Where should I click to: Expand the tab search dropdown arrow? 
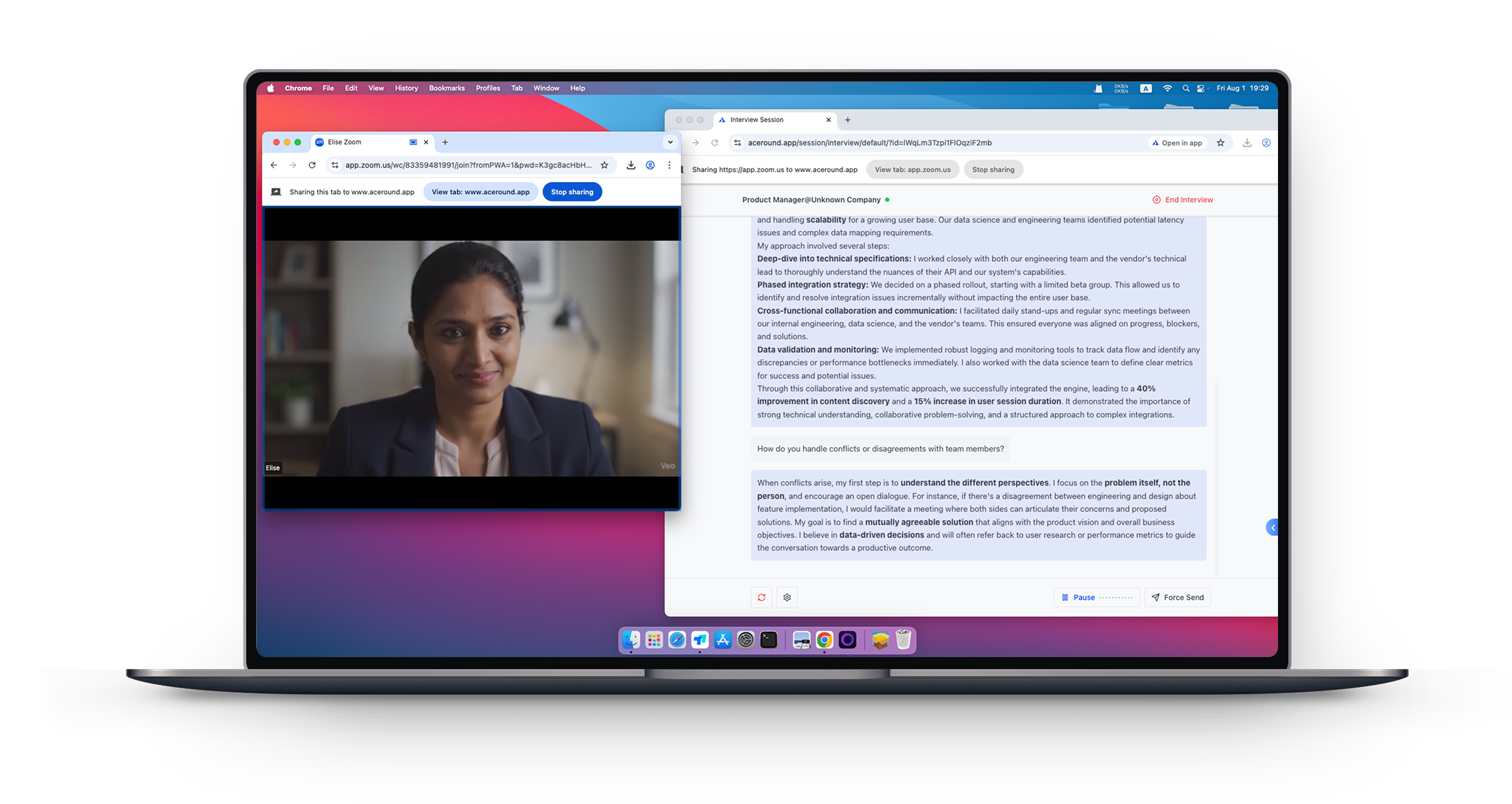pyautogui.click(x=670, y=142)
